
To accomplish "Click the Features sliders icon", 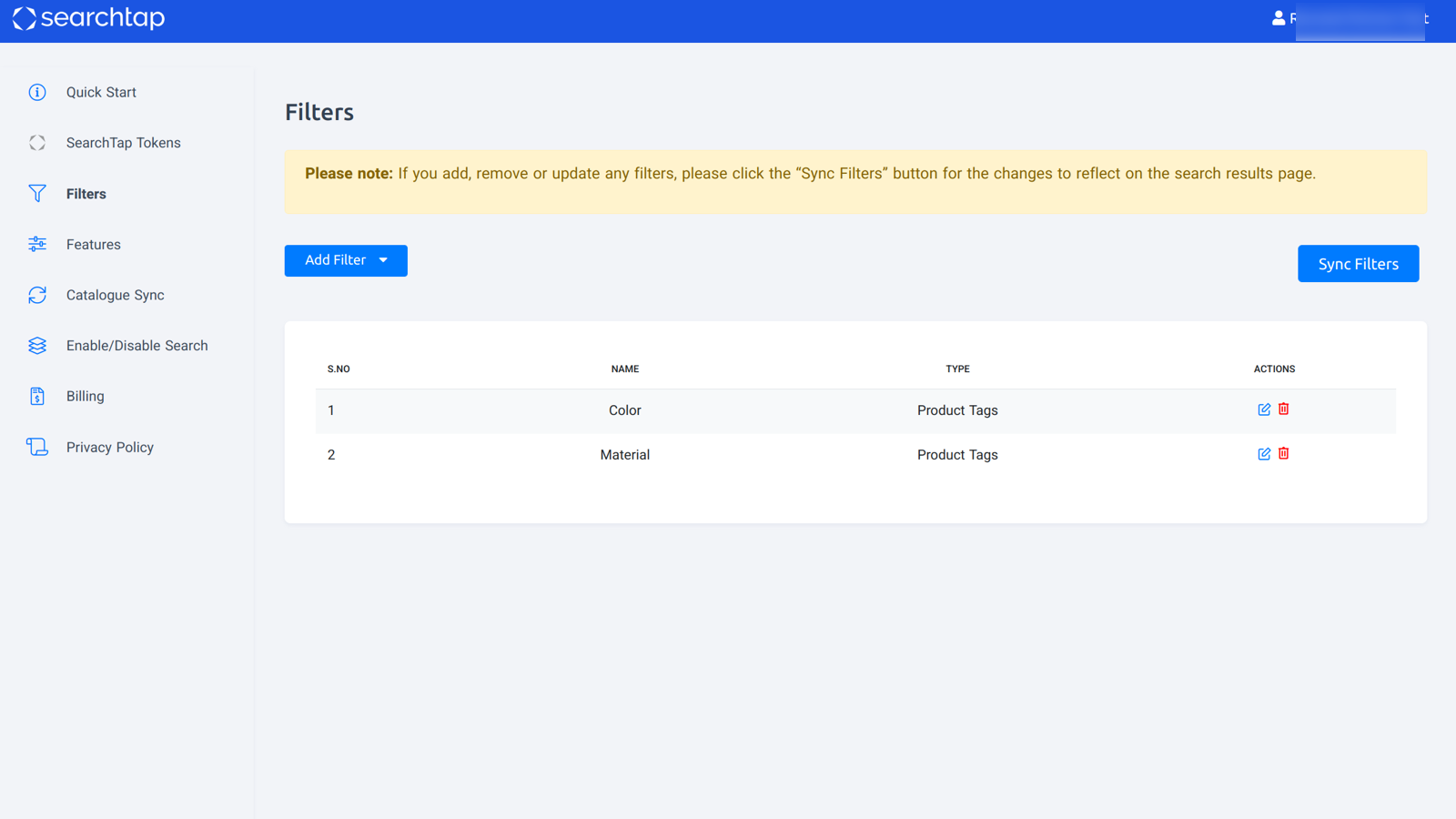I will (37, 244).
